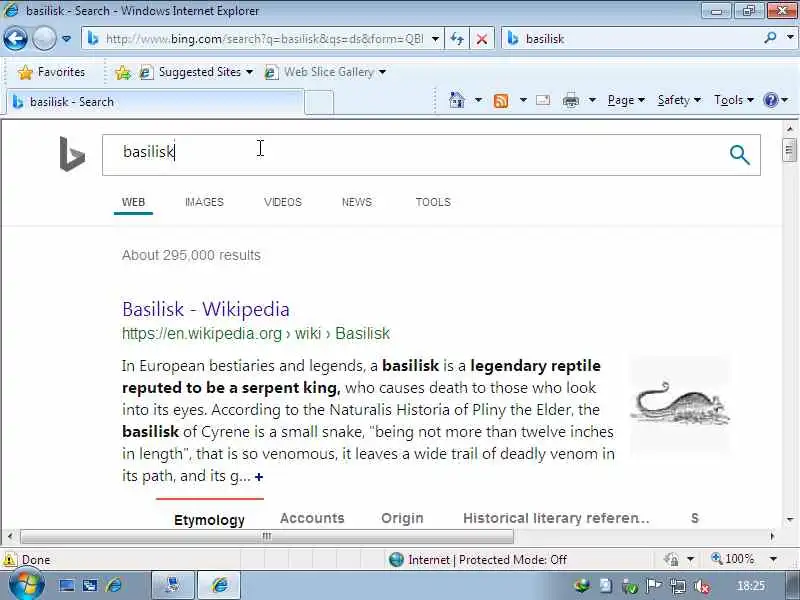Select the Historical literary references tab
Image resolution: width=800 pixels, height=600 pixels.
click(x=556, y=518)
